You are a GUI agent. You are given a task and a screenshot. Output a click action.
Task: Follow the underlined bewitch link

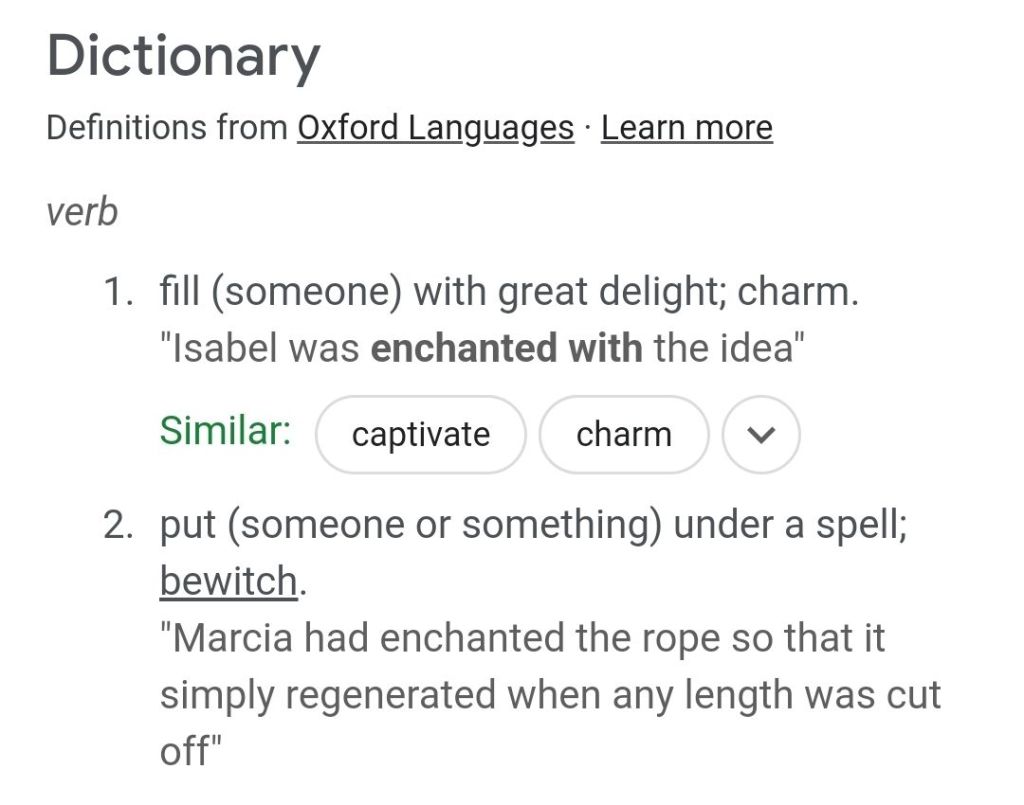click(229, 581)
